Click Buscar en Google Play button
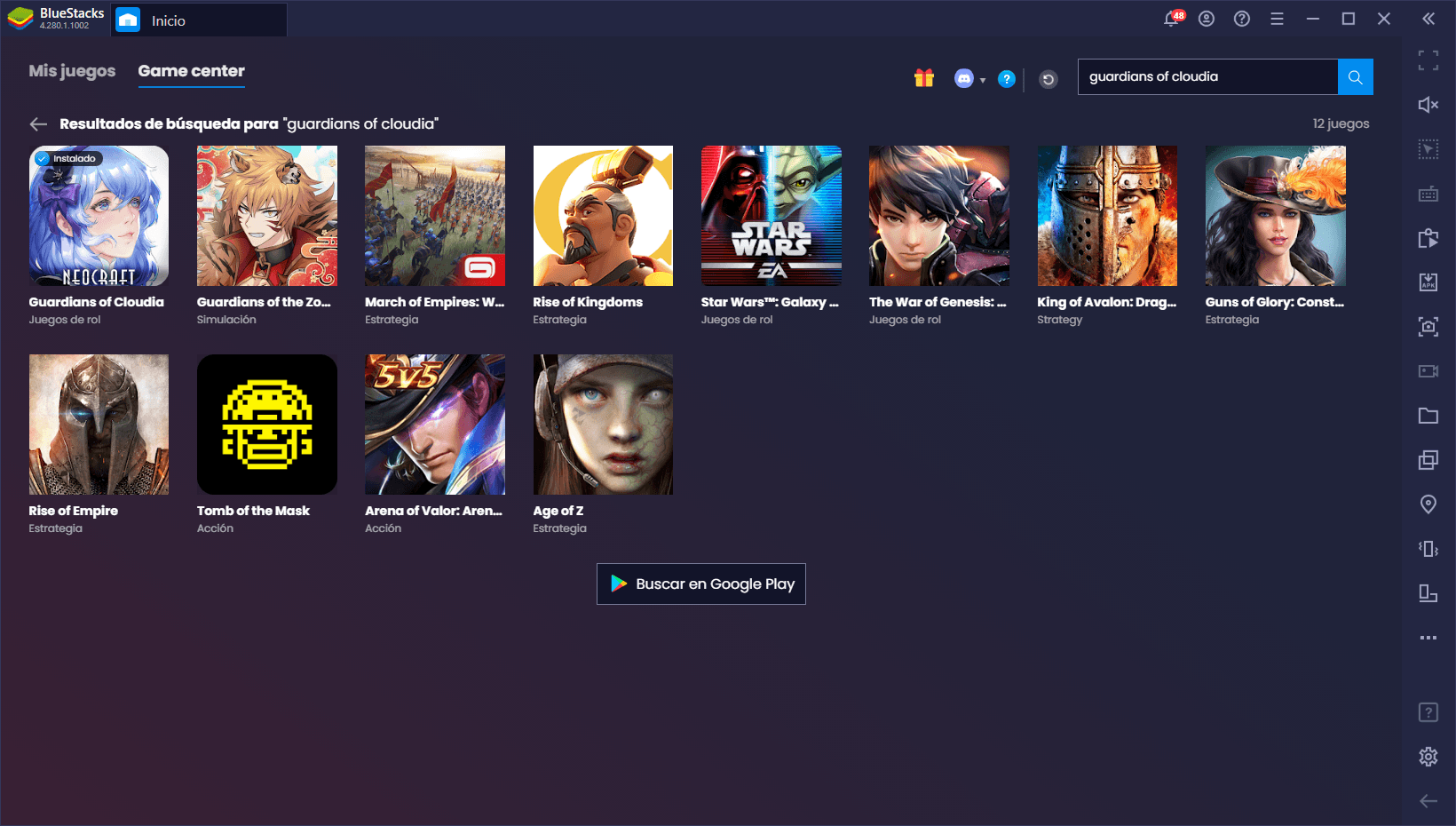The image size is (1456, 826). pos(701,584)
